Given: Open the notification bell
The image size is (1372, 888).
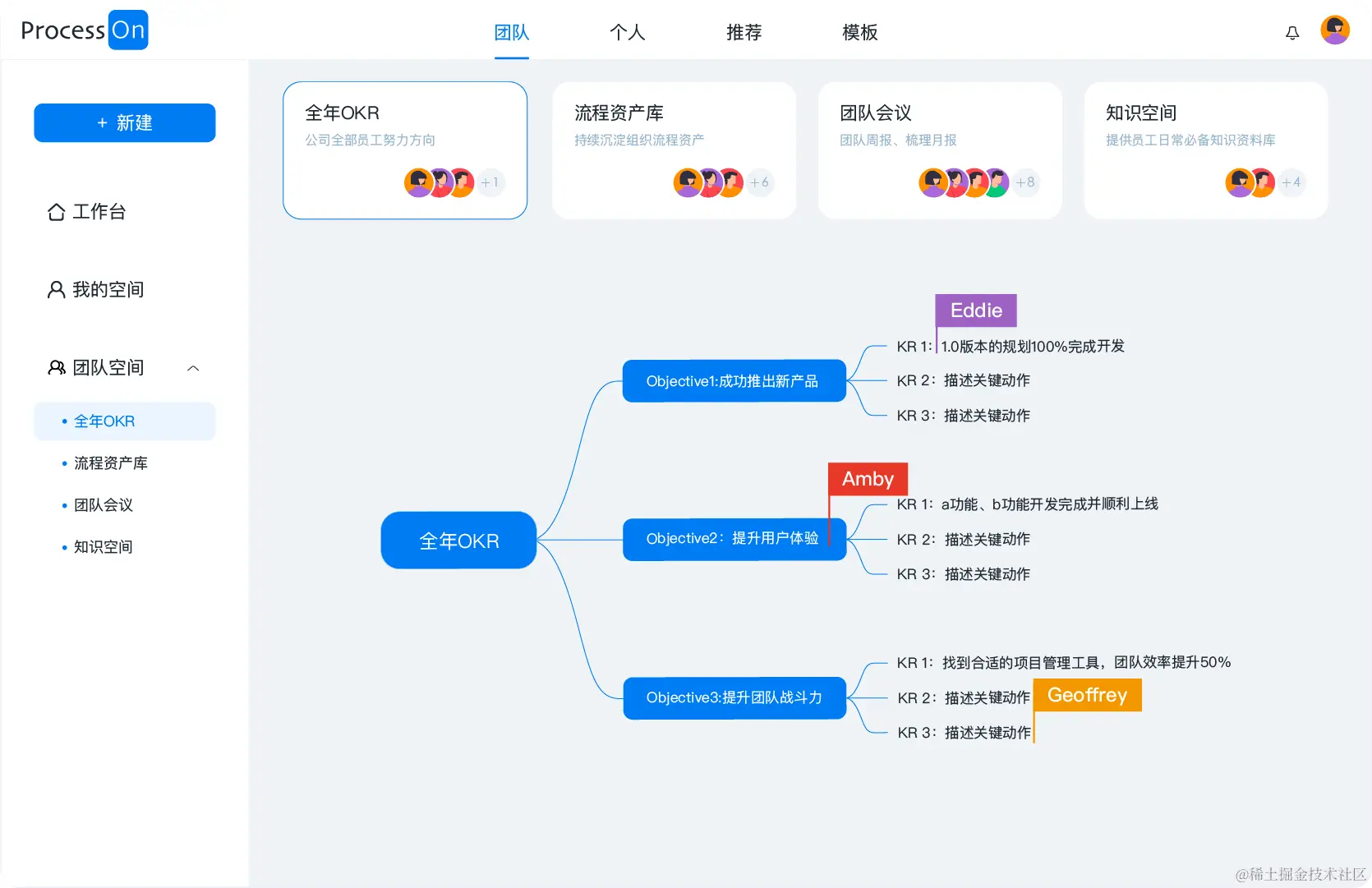Looking at the screenshot, I should pyautogui.click(x=1291, y=31).
